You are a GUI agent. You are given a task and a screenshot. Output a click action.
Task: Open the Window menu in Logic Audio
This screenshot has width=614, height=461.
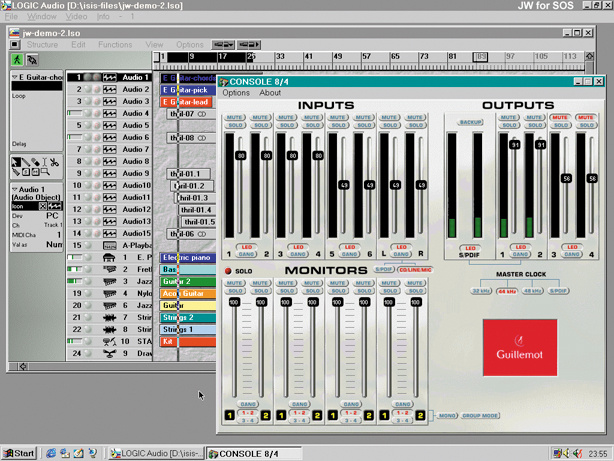coord(42,16)
